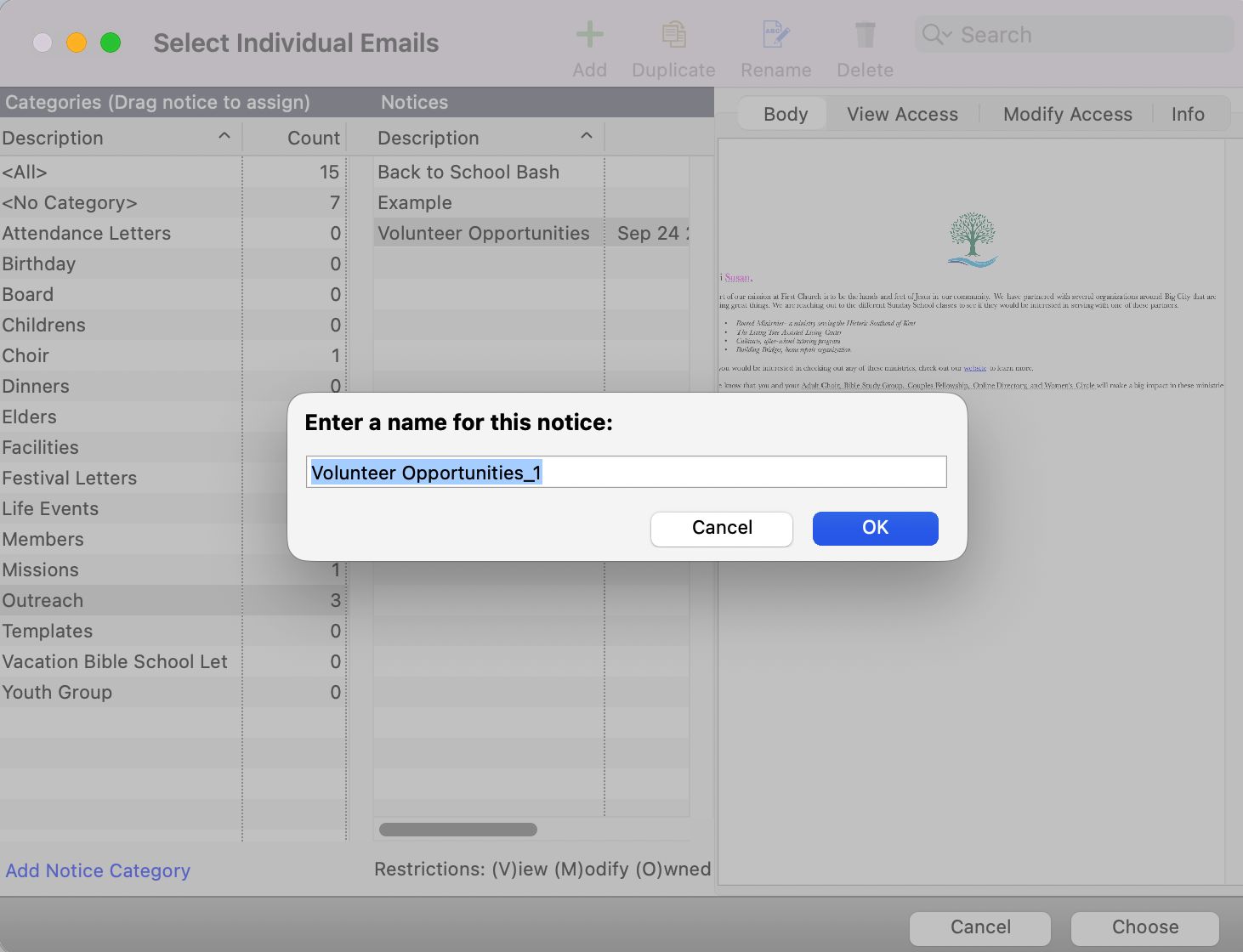Sort categories by Description column header
1243x952 pixels.
point(121,138)
